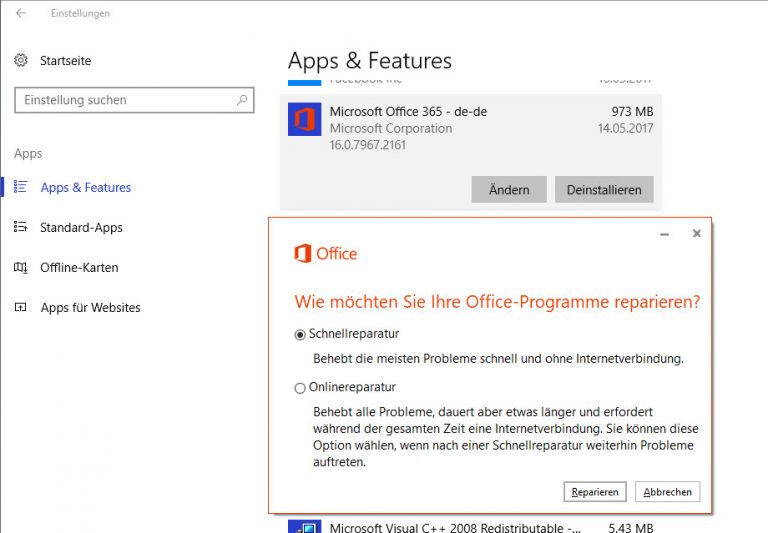The image size is (768, 533).
Task: Click the Apps für Websites icon
Action: [x=21, y=308]
